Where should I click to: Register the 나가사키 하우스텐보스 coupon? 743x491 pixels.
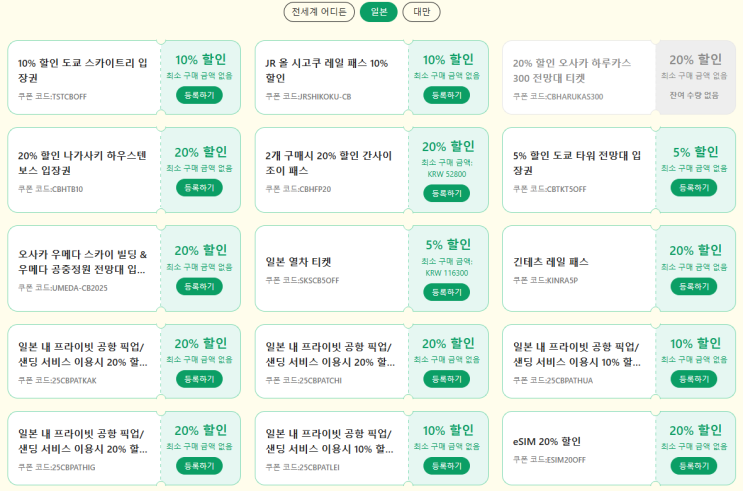tap(199, 187)
